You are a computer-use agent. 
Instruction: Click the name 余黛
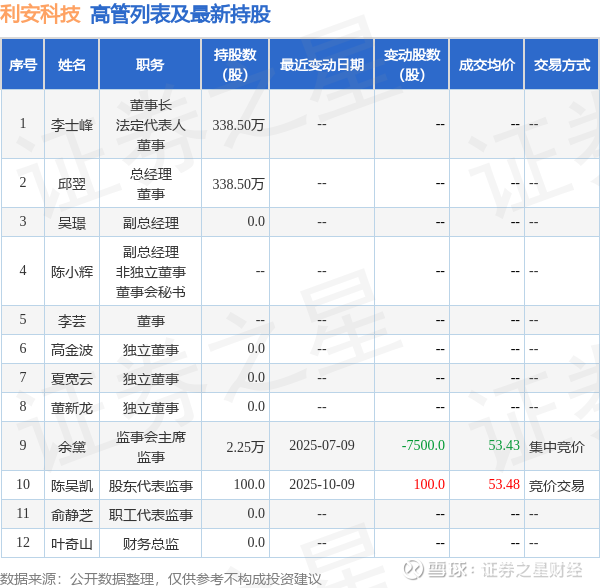[72, 447]
